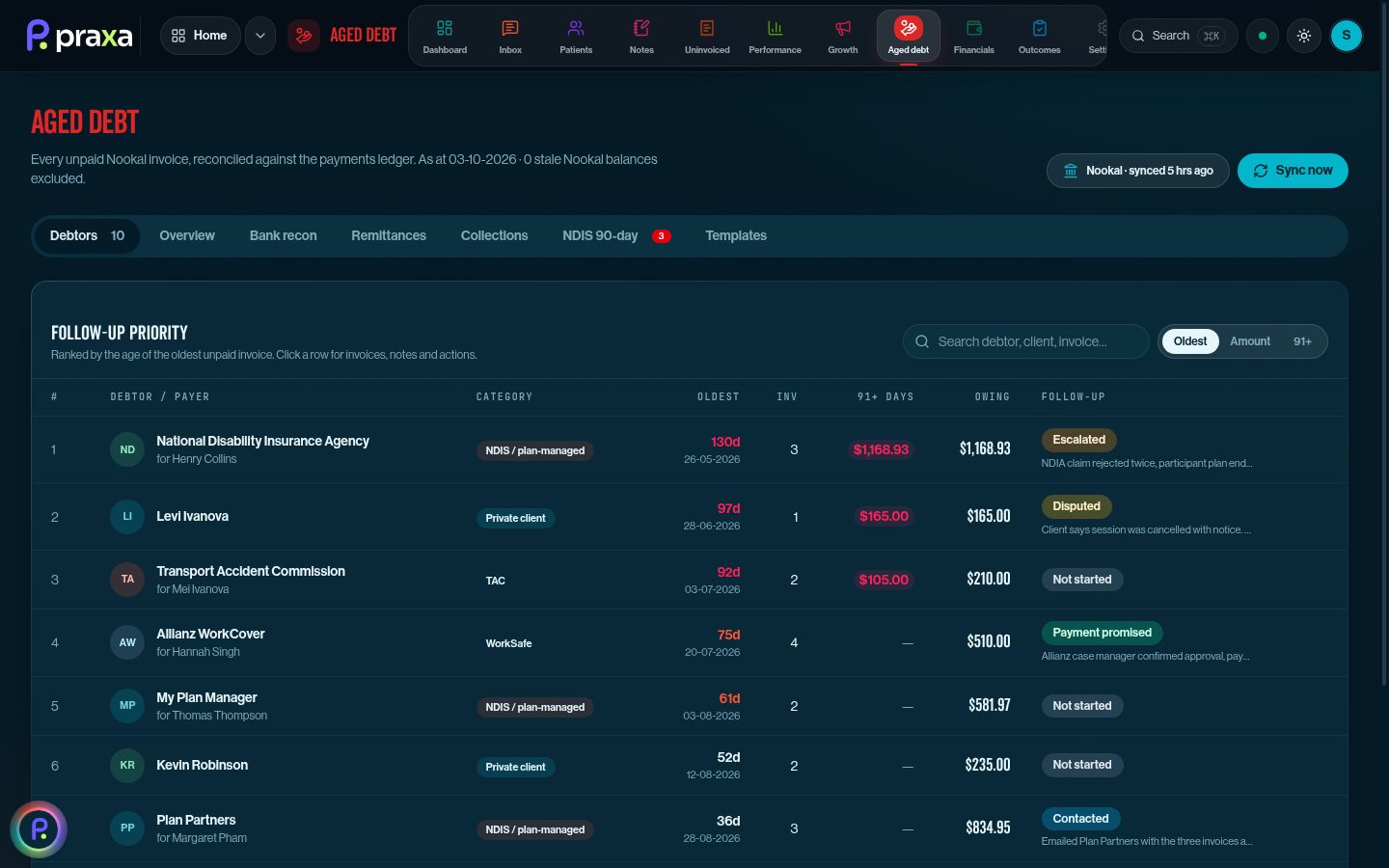
Task: Click the Nookal synced status button
Action: [1137, 171]
